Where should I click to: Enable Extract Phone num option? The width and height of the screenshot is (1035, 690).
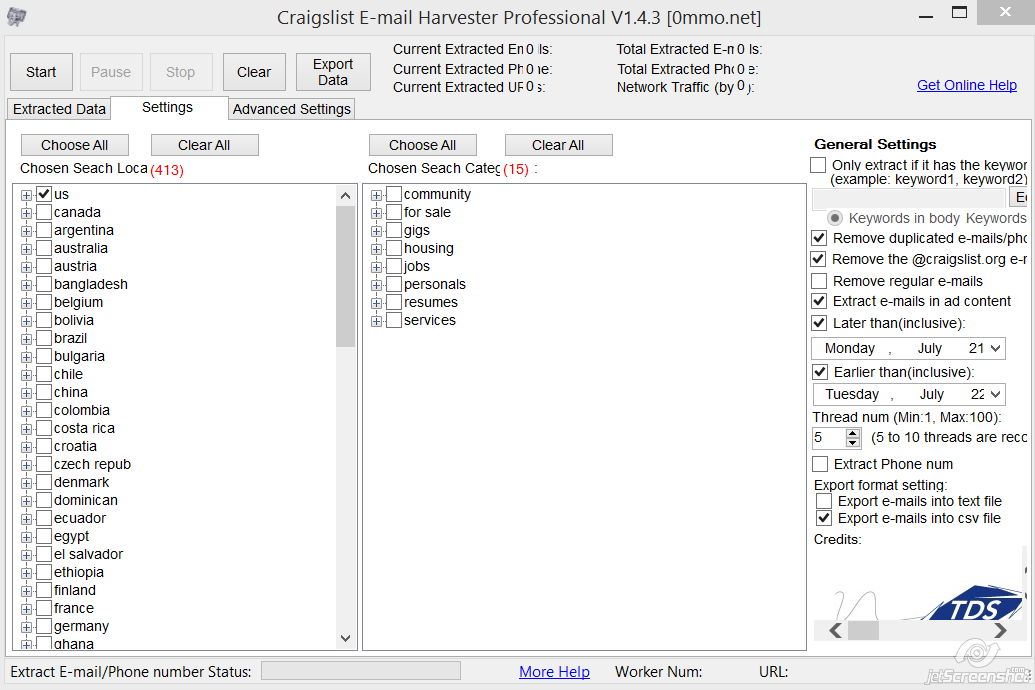point(820,464)
